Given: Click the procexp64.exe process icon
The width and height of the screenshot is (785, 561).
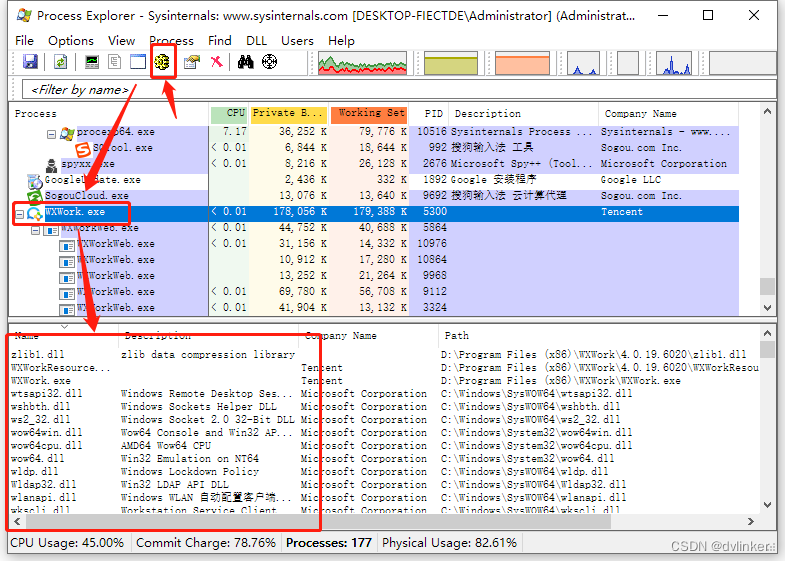Looking at the screenshot, I should [x=67, y=133].
